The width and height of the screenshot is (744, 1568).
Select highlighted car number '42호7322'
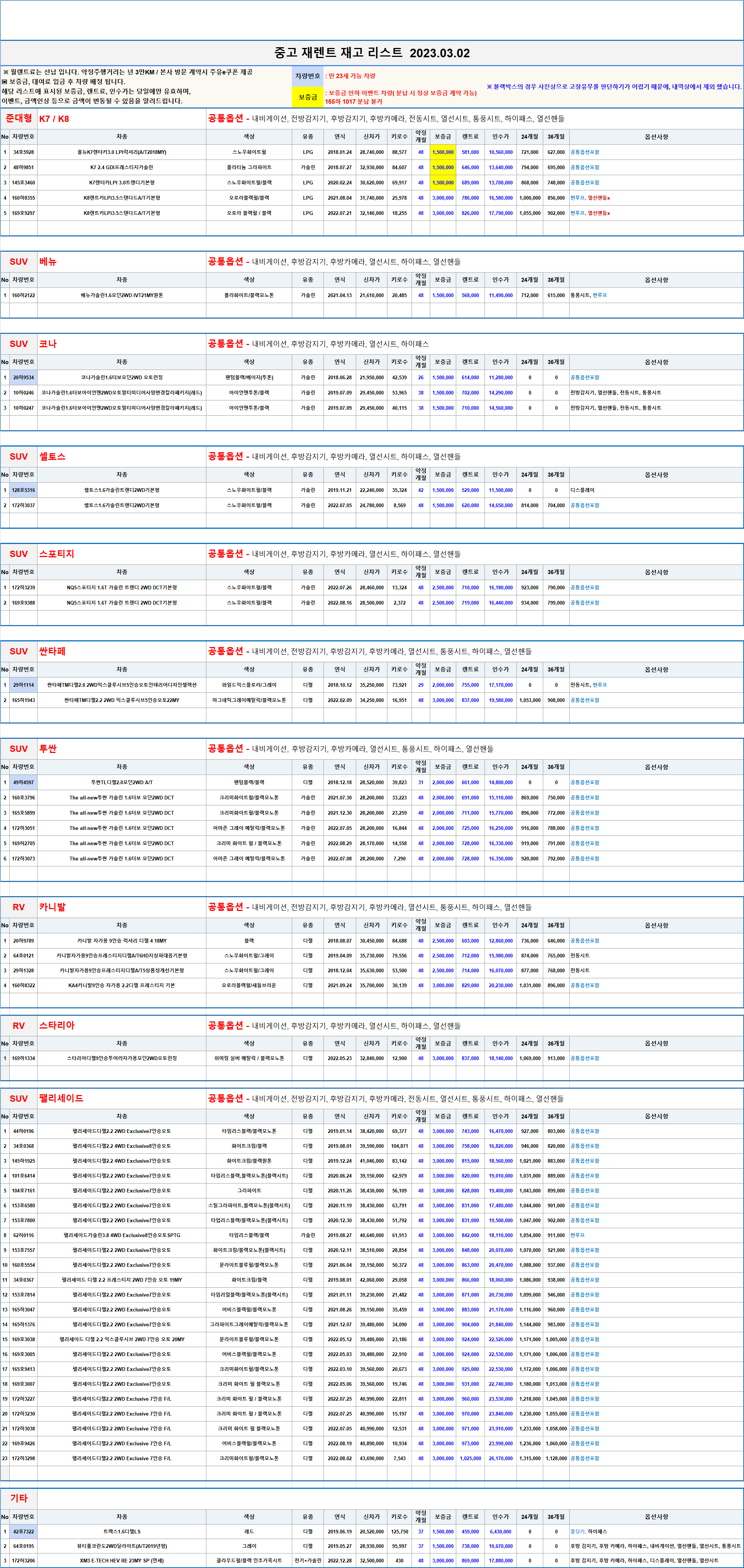click(24, 1531)
